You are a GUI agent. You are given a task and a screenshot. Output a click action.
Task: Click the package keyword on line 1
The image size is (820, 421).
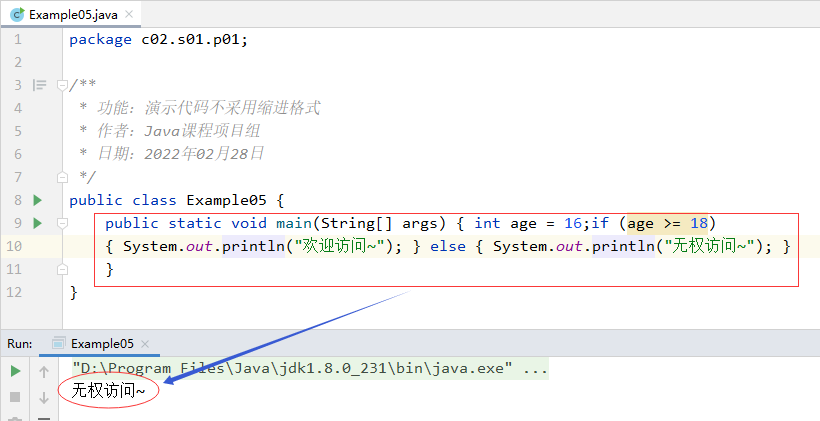100,40
